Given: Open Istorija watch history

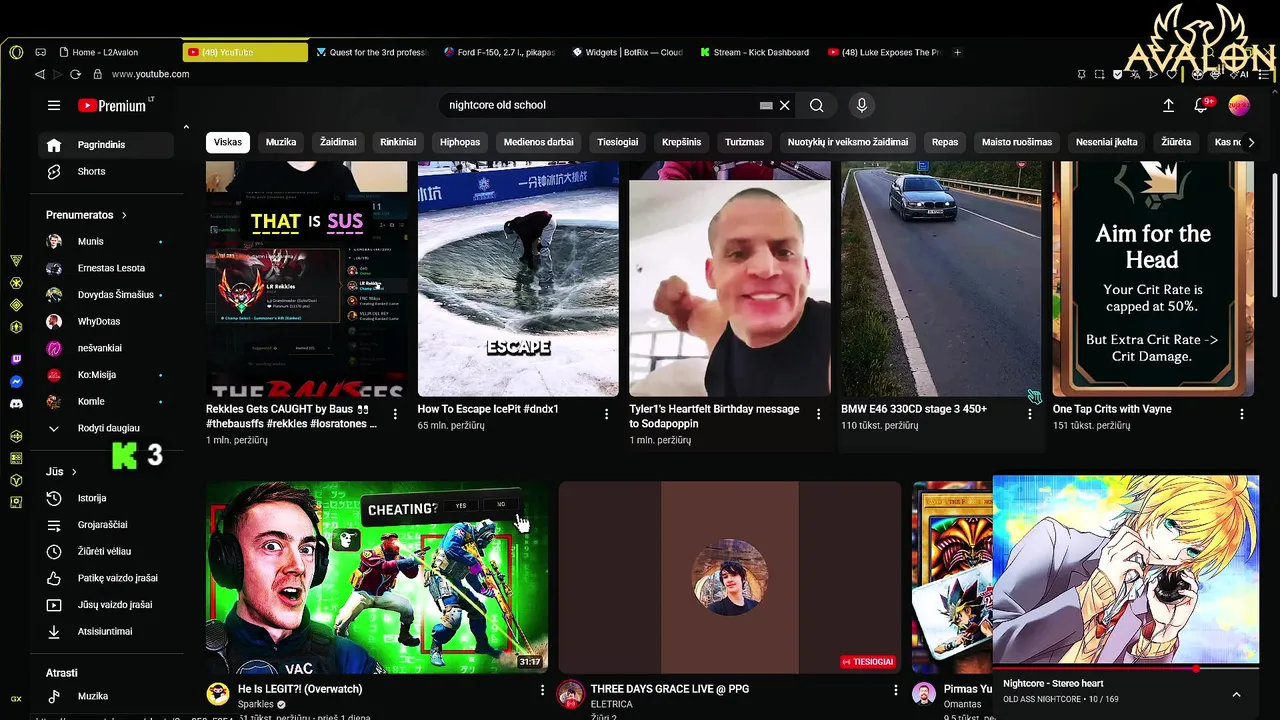Looking at the screenshot, I should coord(106,498).
